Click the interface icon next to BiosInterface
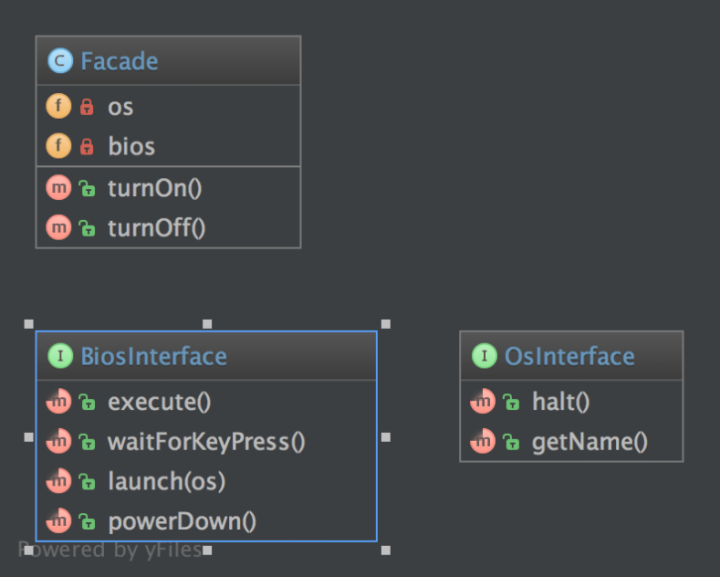 tap(60, 356)
